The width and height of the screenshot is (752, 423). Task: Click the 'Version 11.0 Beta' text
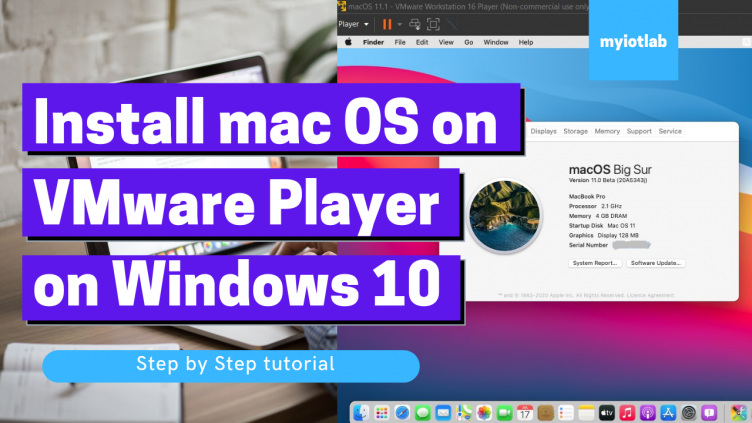coord(608,180)
